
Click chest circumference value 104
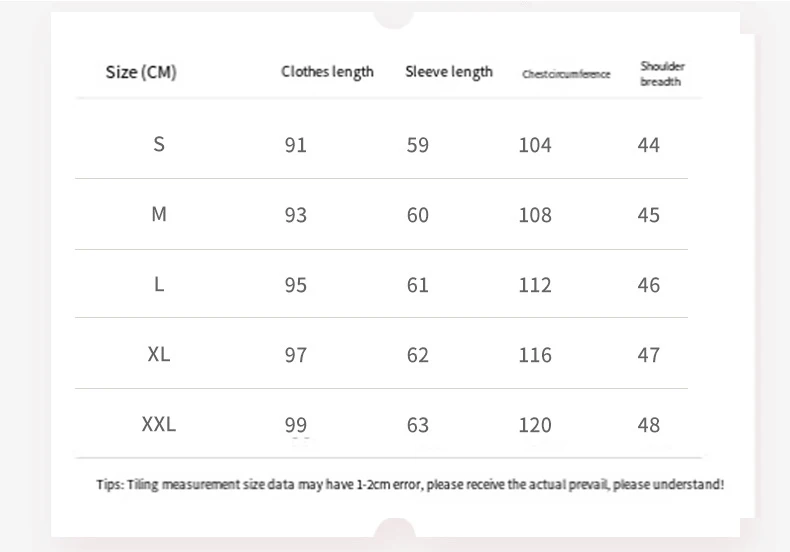535,145
